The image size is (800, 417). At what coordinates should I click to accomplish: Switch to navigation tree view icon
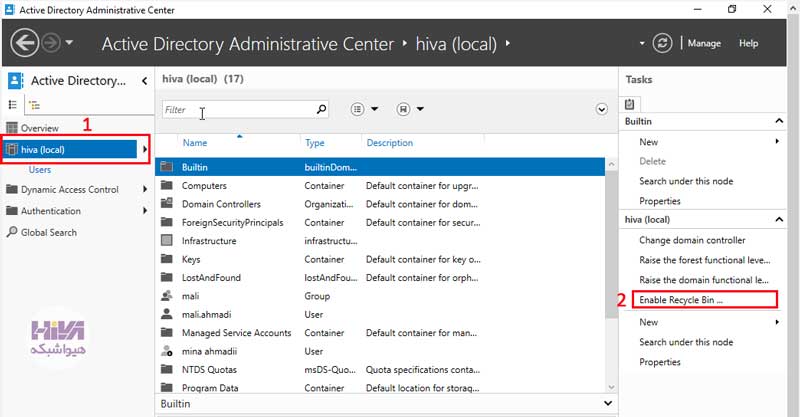(x=34, y=105)
